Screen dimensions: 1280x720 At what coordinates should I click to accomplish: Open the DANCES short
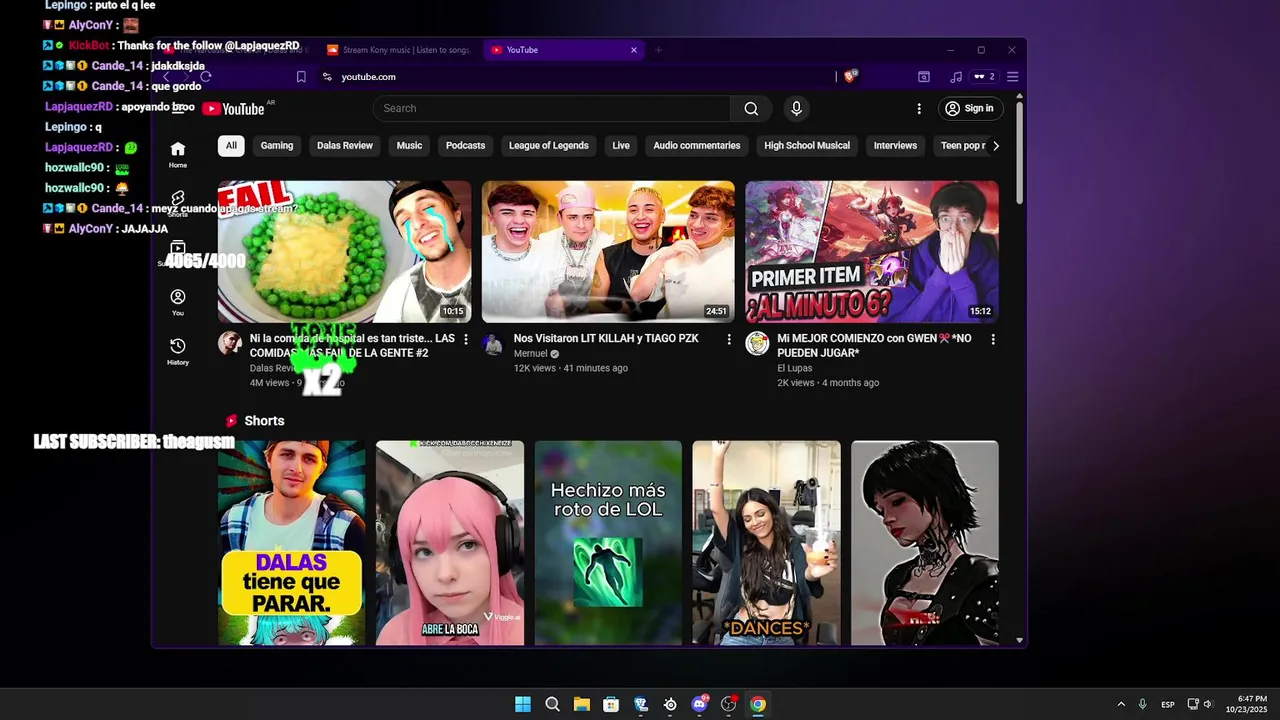[767, 543]
